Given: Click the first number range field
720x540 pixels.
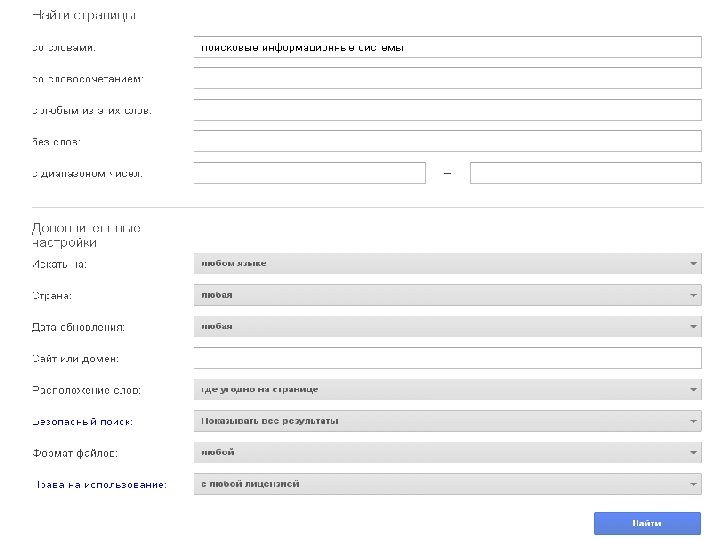Looking at the screenshot, I should point(309,173).
